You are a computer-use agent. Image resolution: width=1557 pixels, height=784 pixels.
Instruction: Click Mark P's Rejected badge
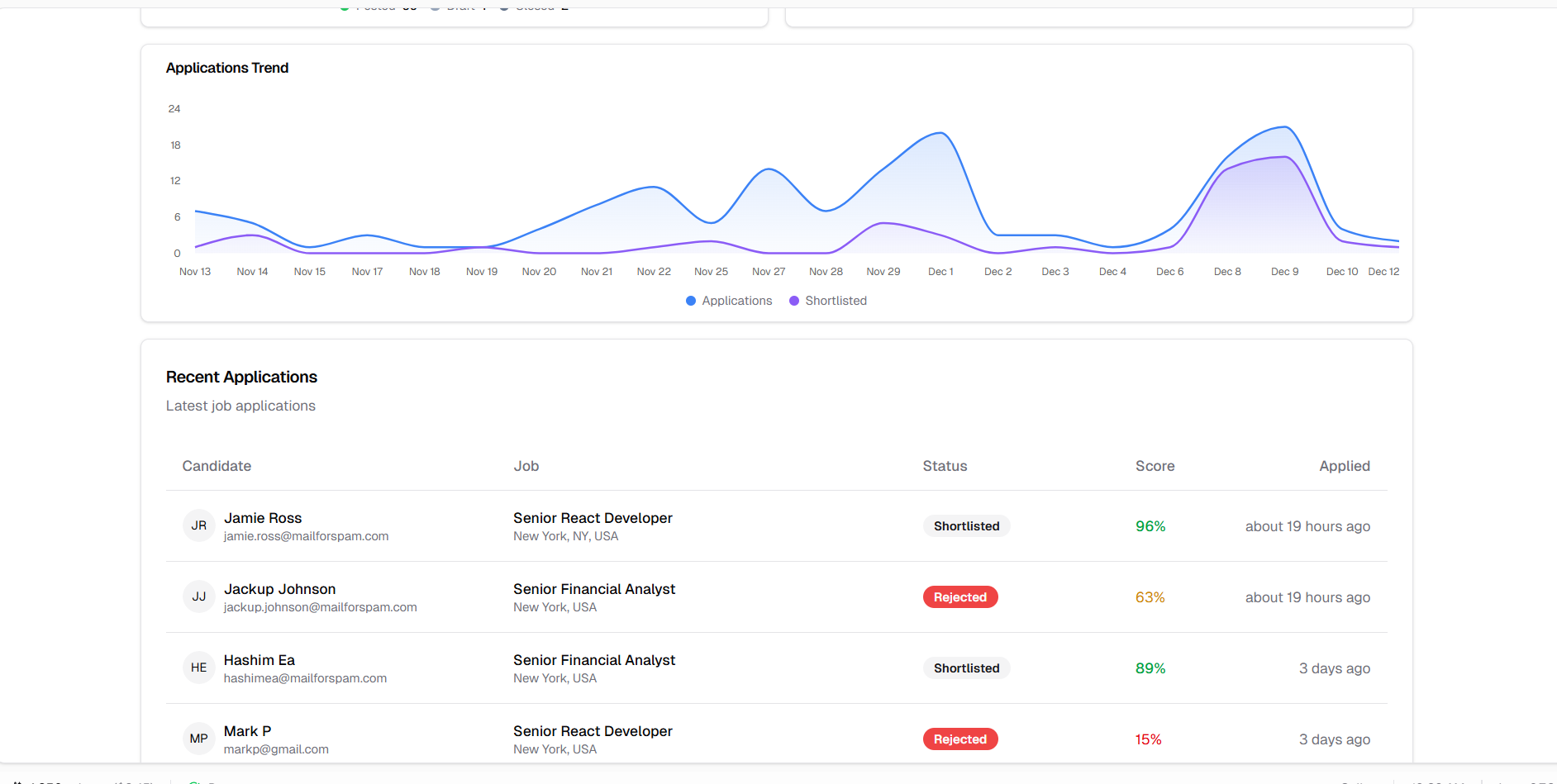[959, 739]
